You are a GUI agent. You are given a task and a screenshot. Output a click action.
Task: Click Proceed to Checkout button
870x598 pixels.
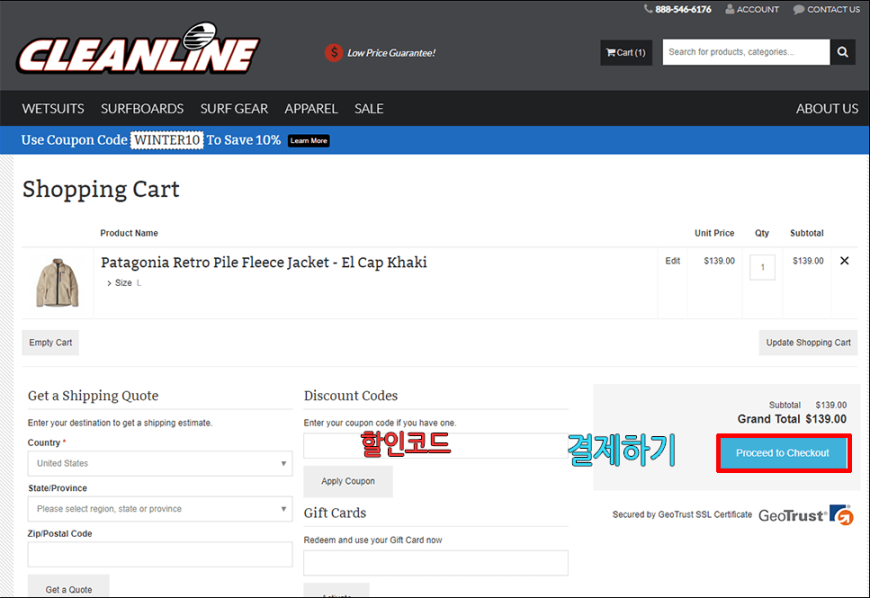(x=783, y=453)
